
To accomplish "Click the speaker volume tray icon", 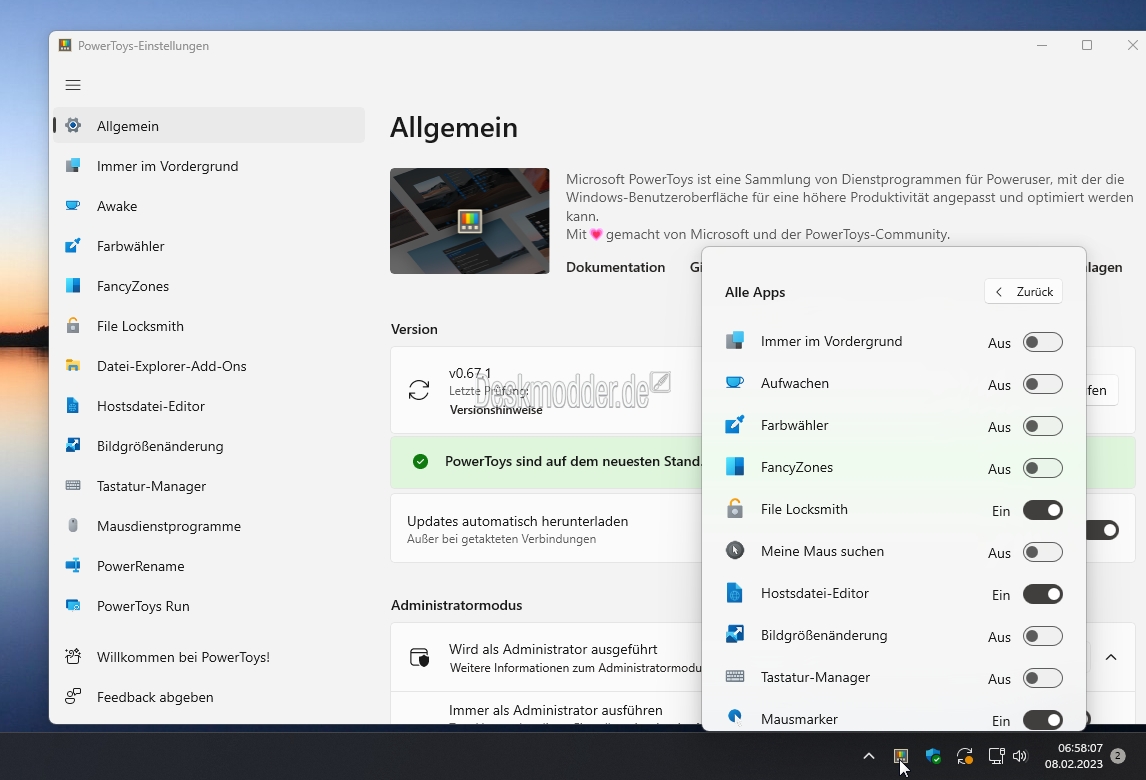I will (1020, 756).
